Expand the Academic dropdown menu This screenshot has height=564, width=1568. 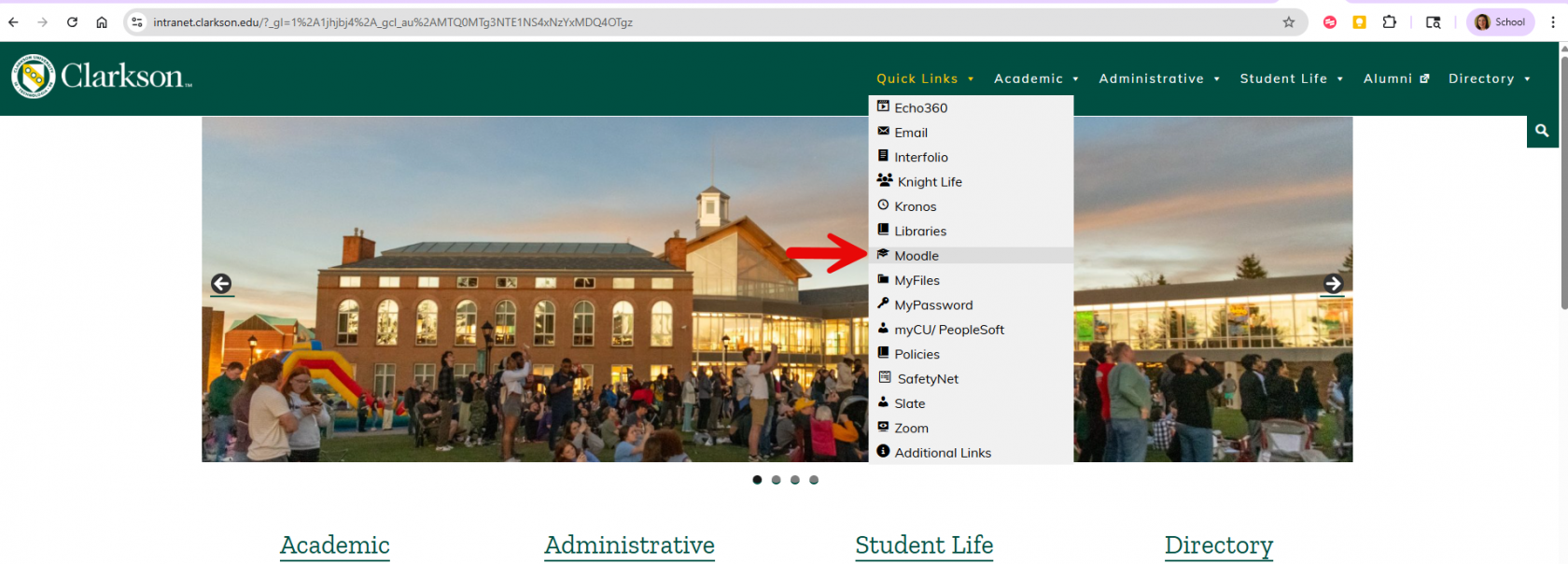click(1036, 79)
